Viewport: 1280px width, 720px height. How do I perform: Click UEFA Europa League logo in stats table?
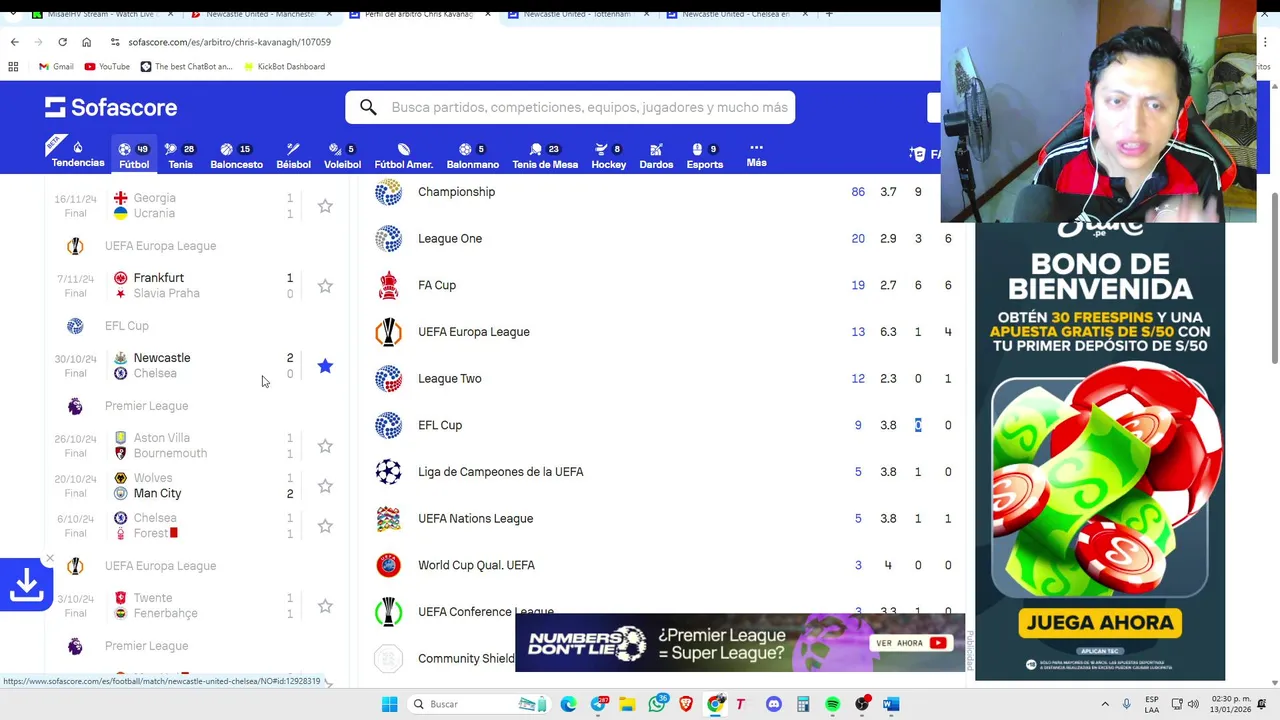(x=389, y=332)
